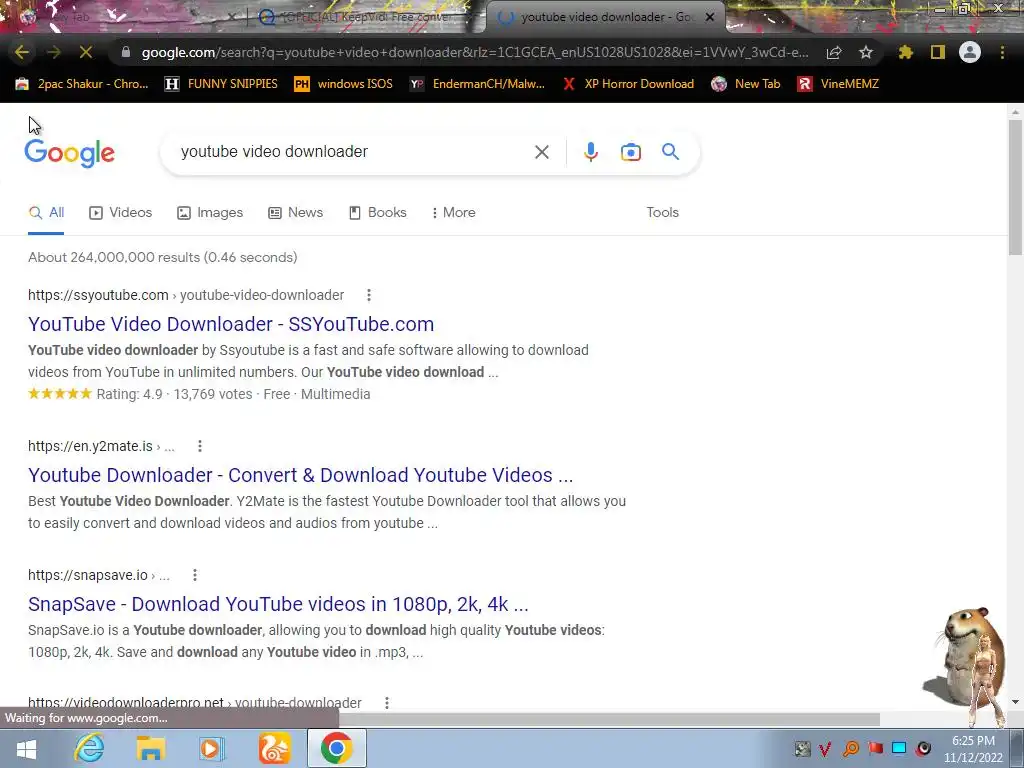Search by image with camera icon
Image resolution: width=1024 pixels, height=768 pixels.
point(631,152)
